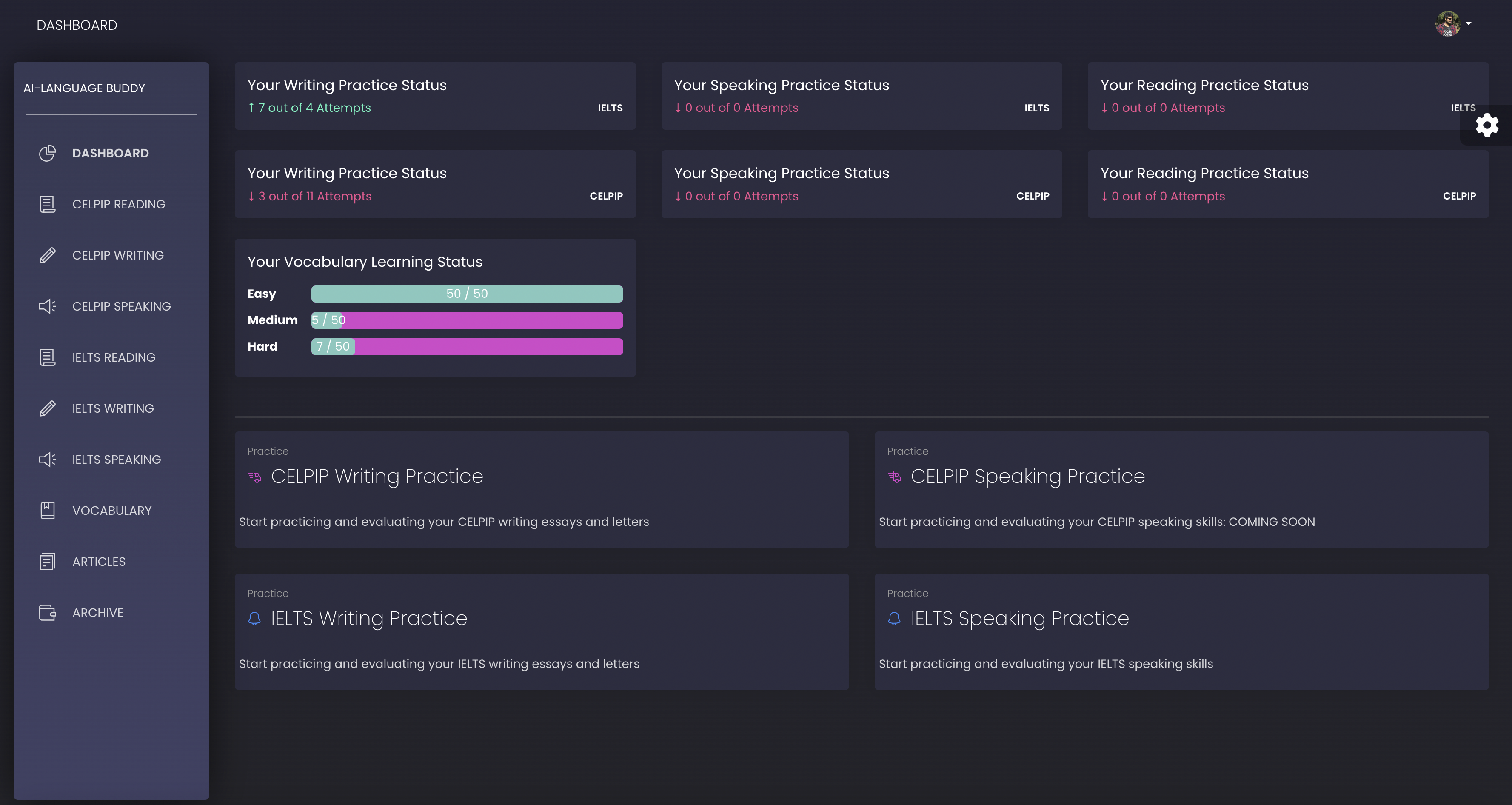Click the delivery icon beside CELPIP Writing Practice
This screenshot has width=1512, height=805.
[x=255, y=476]
